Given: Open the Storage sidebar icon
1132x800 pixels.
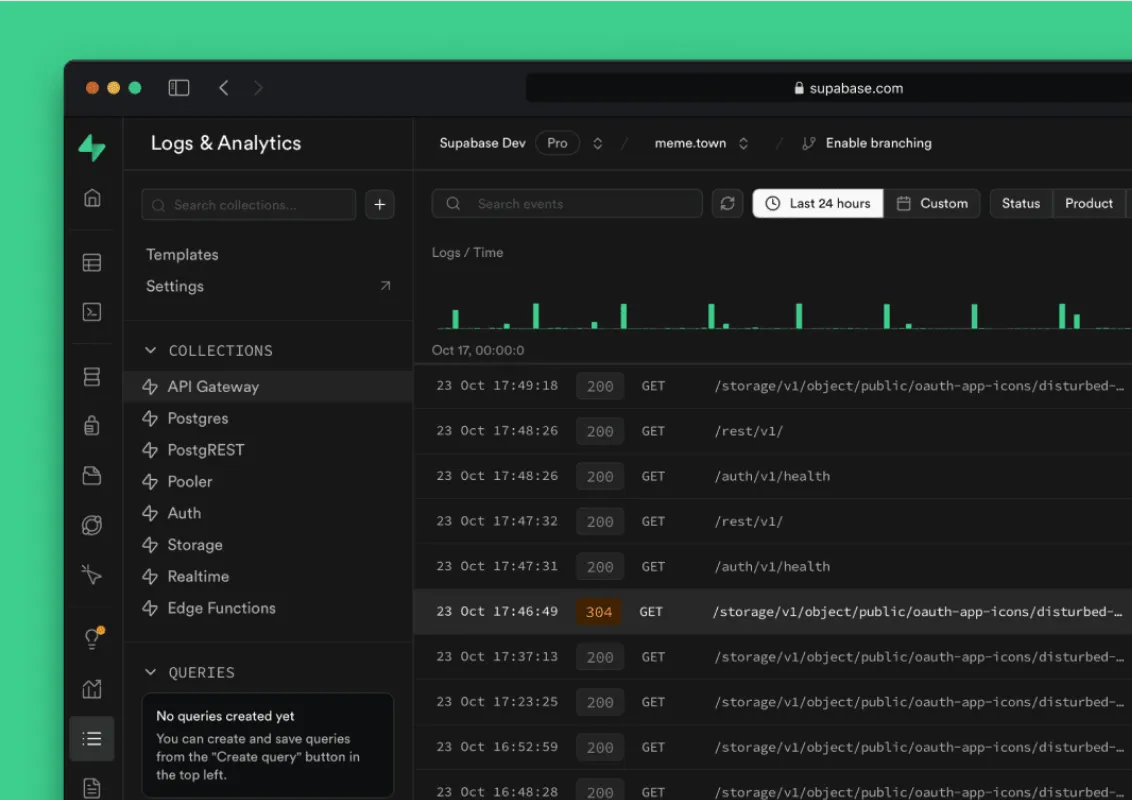Looking at the screenshot, I should click(x=92, y=476).
